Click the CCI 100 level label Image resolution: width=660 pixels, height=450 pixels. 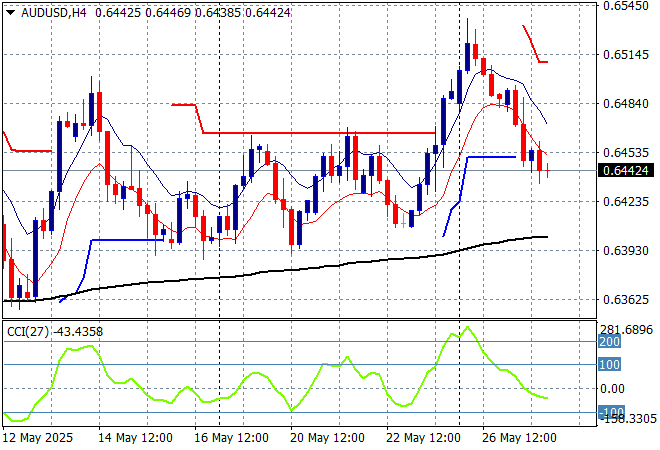pos(609,365)
